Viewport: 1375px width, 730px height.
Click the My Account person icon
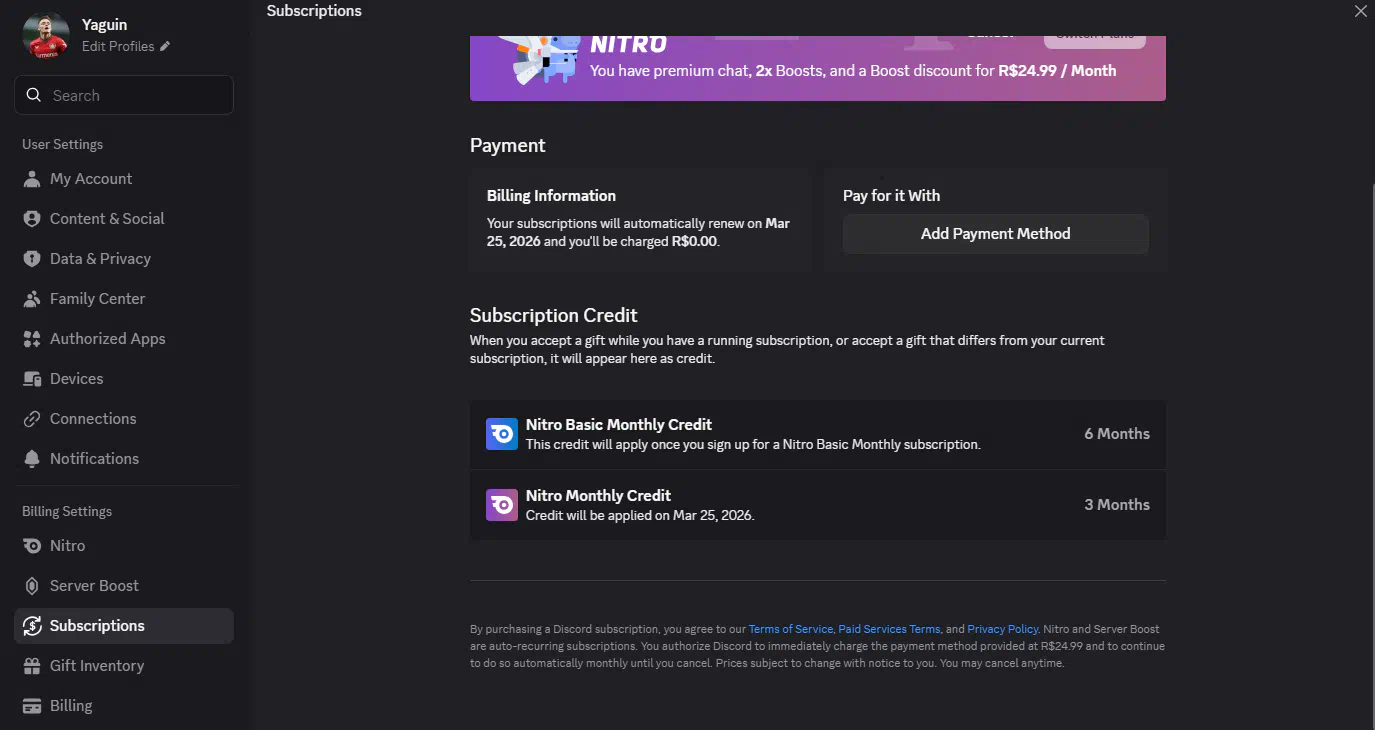point(32,179)
